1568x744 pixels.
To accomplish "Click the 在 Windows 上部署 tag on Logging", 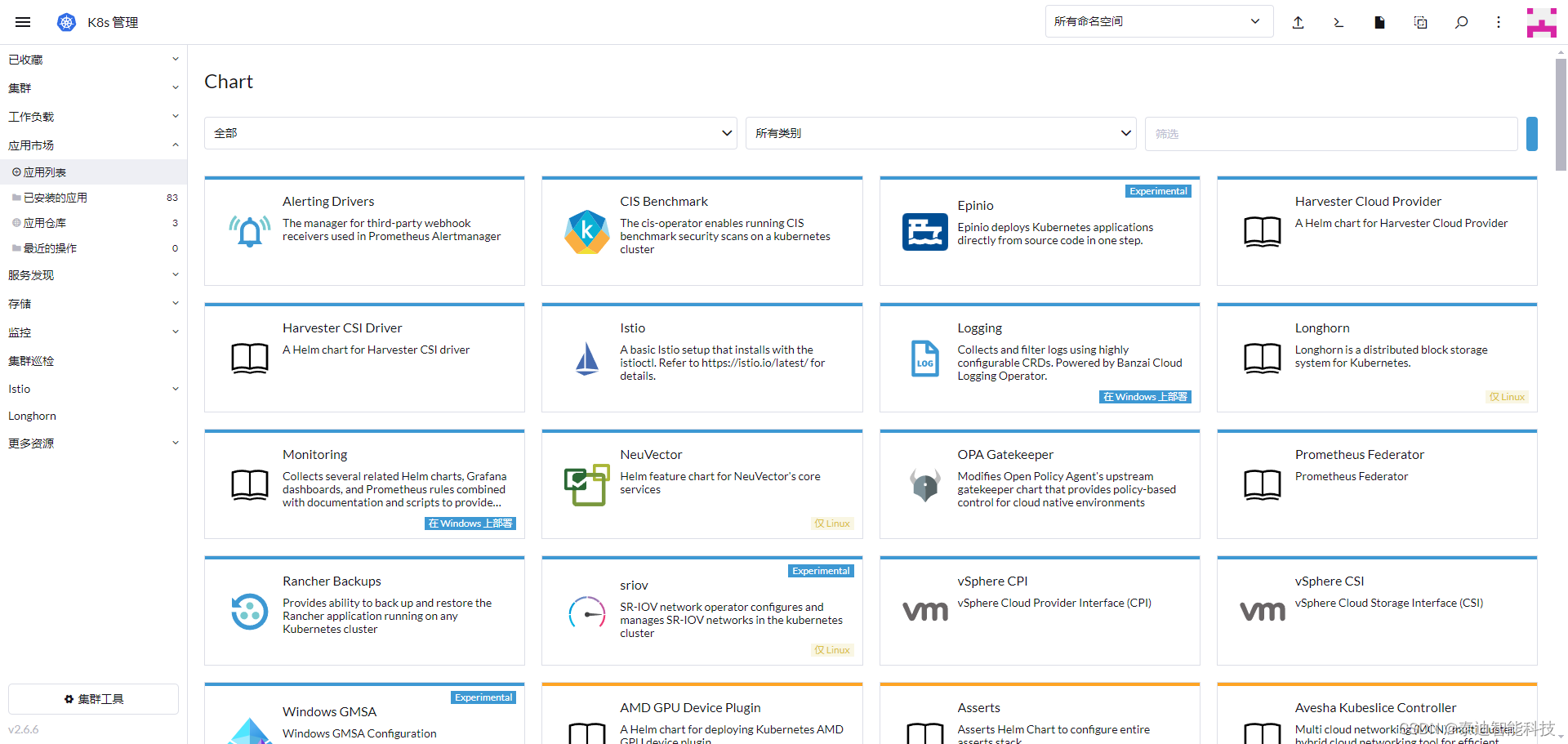I will coord(1145,397).
